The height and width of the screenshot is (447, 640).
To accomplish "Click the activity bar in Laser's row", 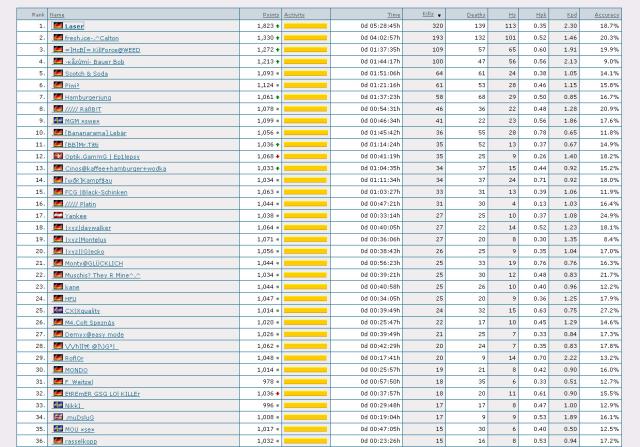I will (306, 26).
